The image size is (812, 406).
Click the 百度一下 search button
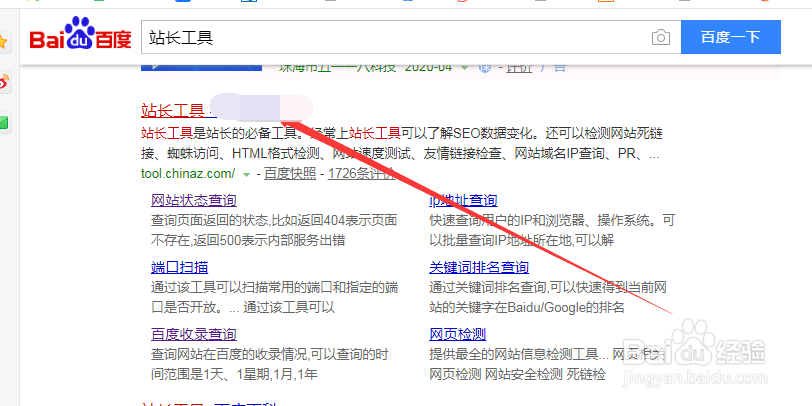pyautogui.click(x=730, y=37)
